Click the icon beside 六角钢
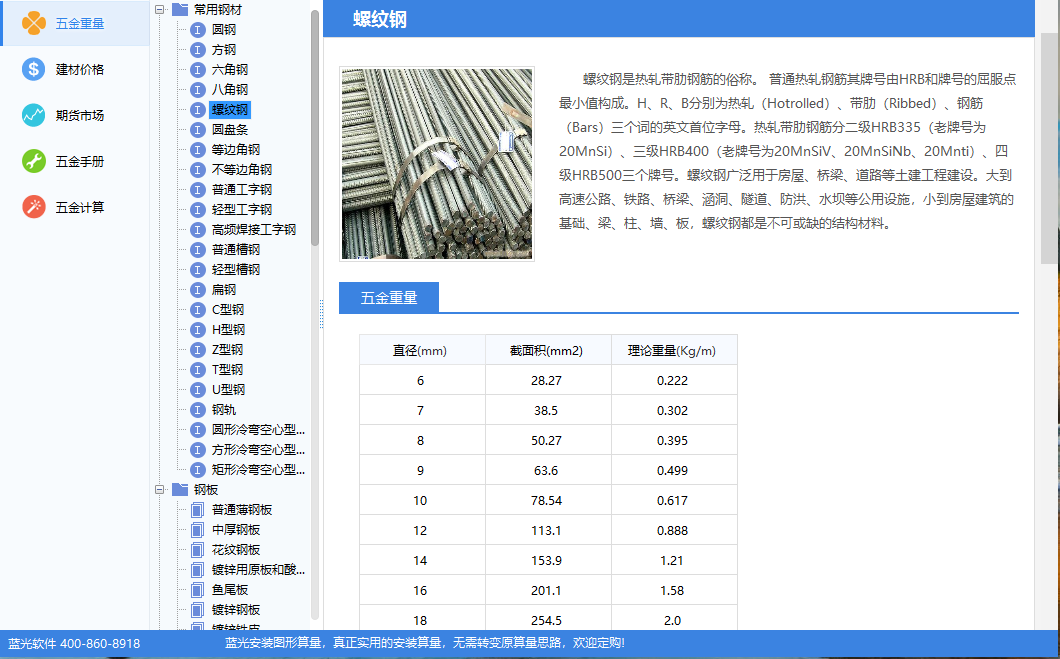This screenshot has height=659, width=1060. (197, 70)
